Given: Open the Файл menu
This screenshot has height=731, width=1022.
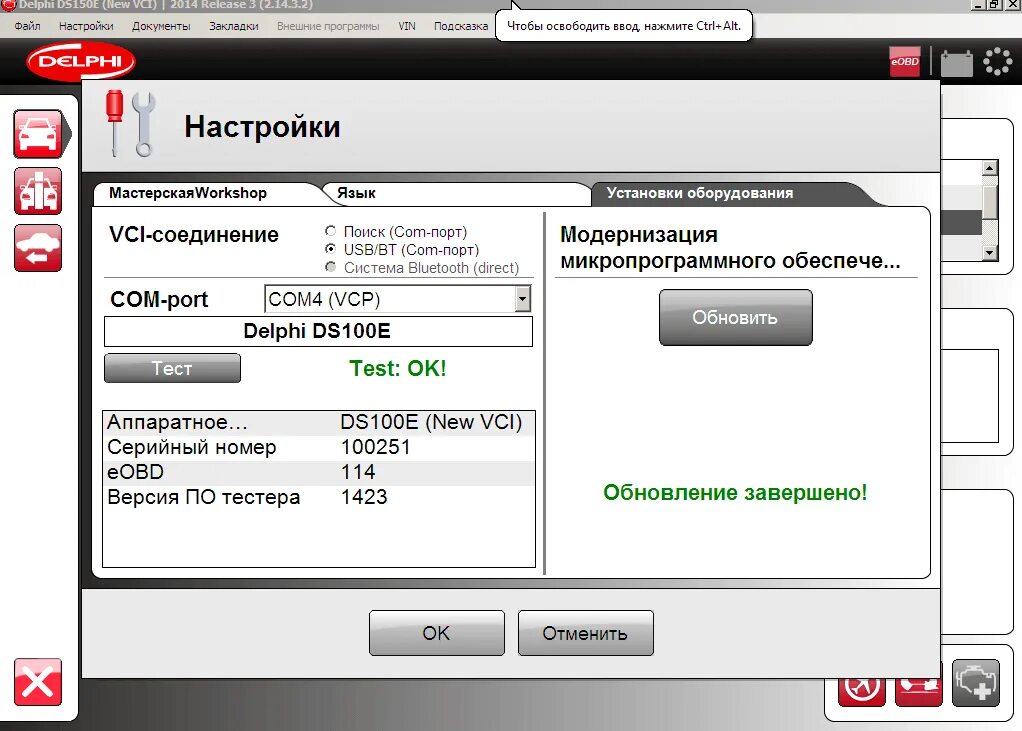Looking at the screenshot, I should tap(27, 26).
